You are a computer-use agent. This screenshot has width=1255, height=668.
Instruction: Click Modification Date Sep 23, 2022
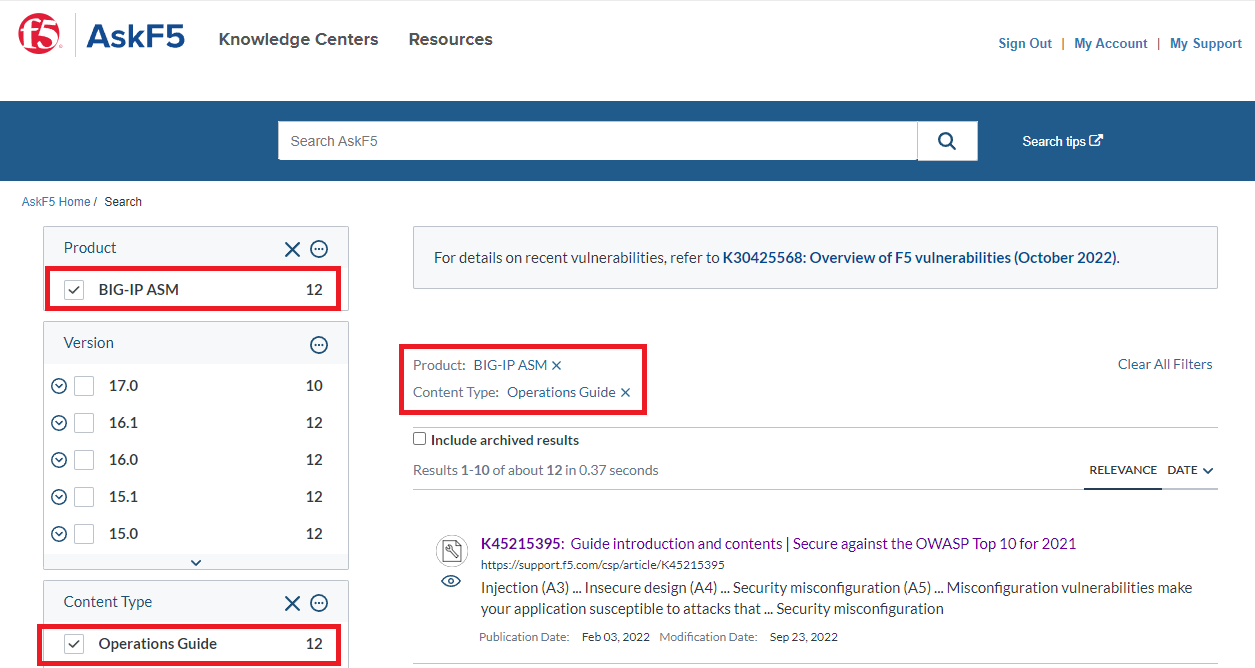pyautogui.click(x=749, y=637)
